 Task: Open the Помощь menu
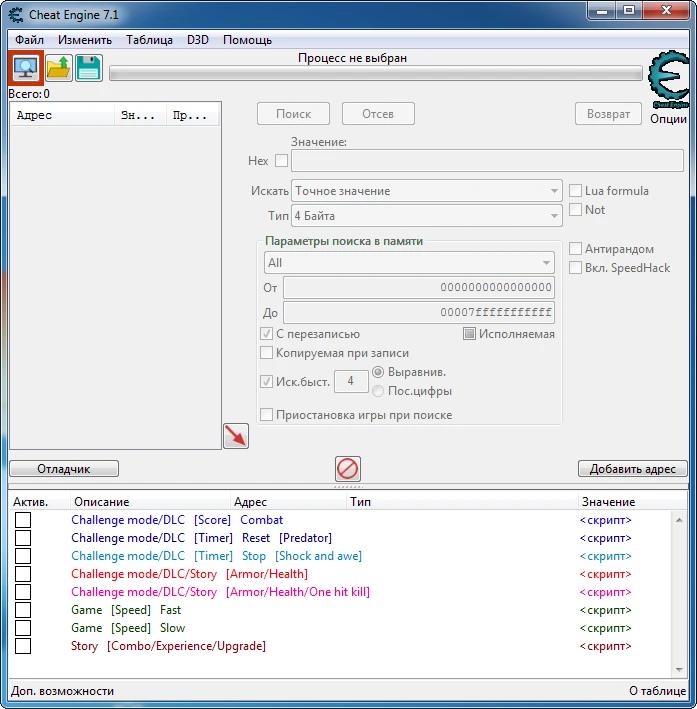pos(247,40)
